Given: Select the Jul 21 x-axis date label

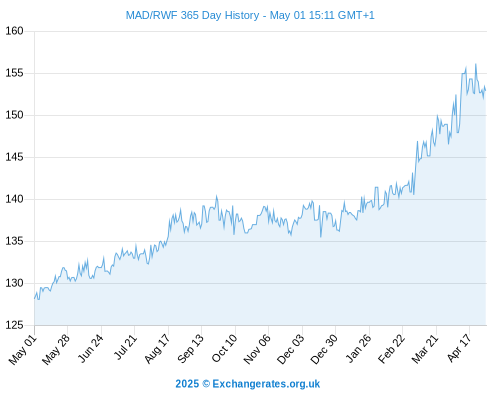Looking at the screenshot, I should tap(125, 347).
